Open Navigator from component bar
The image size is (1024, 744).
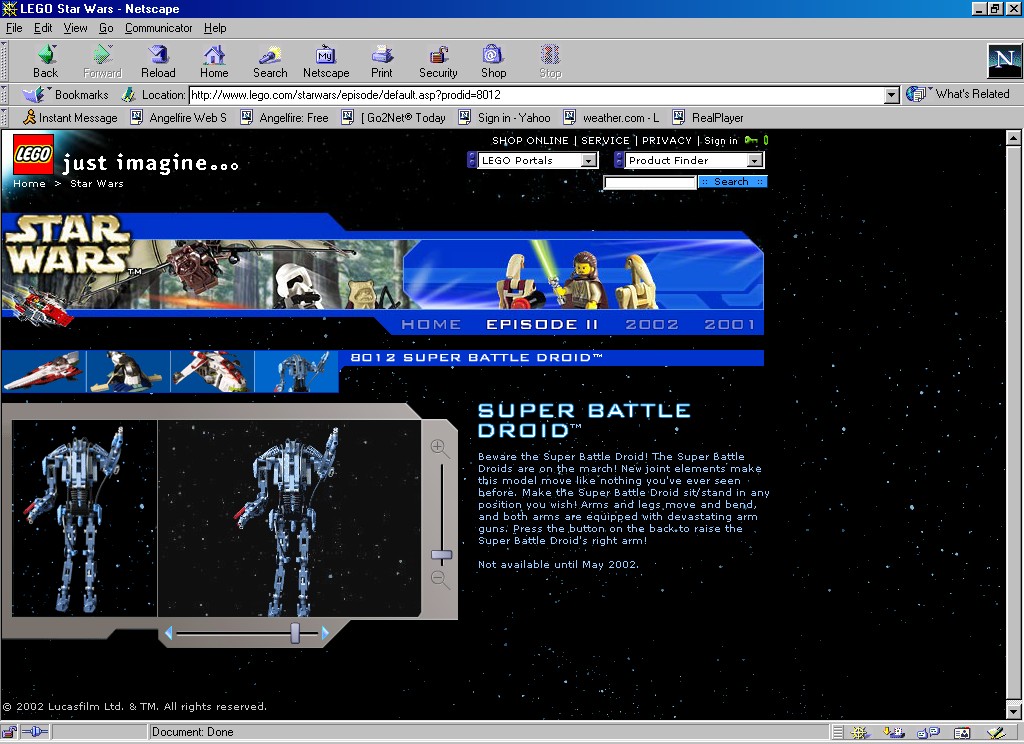tap(858, 732)
